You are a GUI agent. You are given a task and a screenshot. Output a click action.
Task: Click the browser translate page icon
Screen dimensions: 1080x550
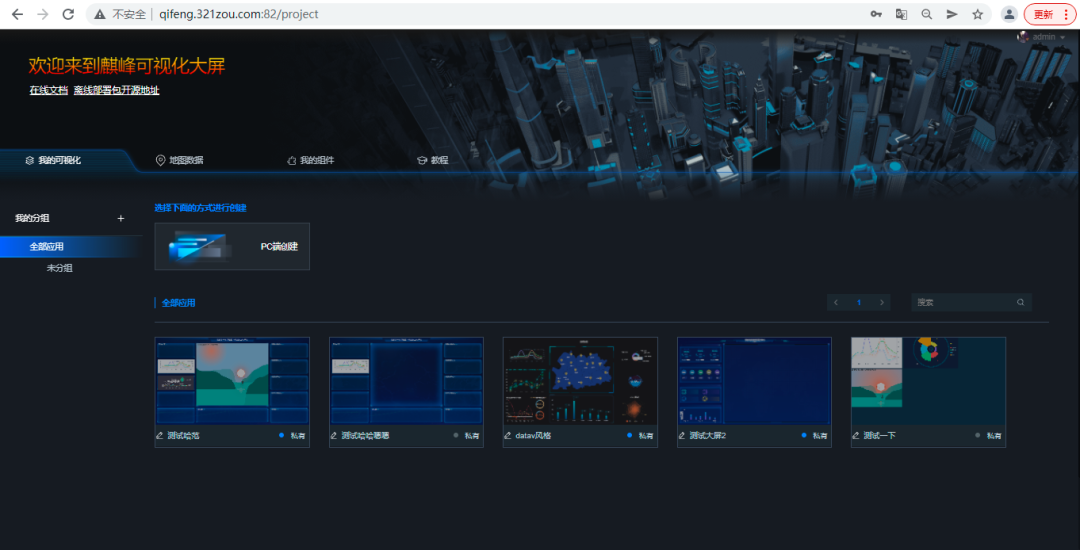[x=901, y=14]
